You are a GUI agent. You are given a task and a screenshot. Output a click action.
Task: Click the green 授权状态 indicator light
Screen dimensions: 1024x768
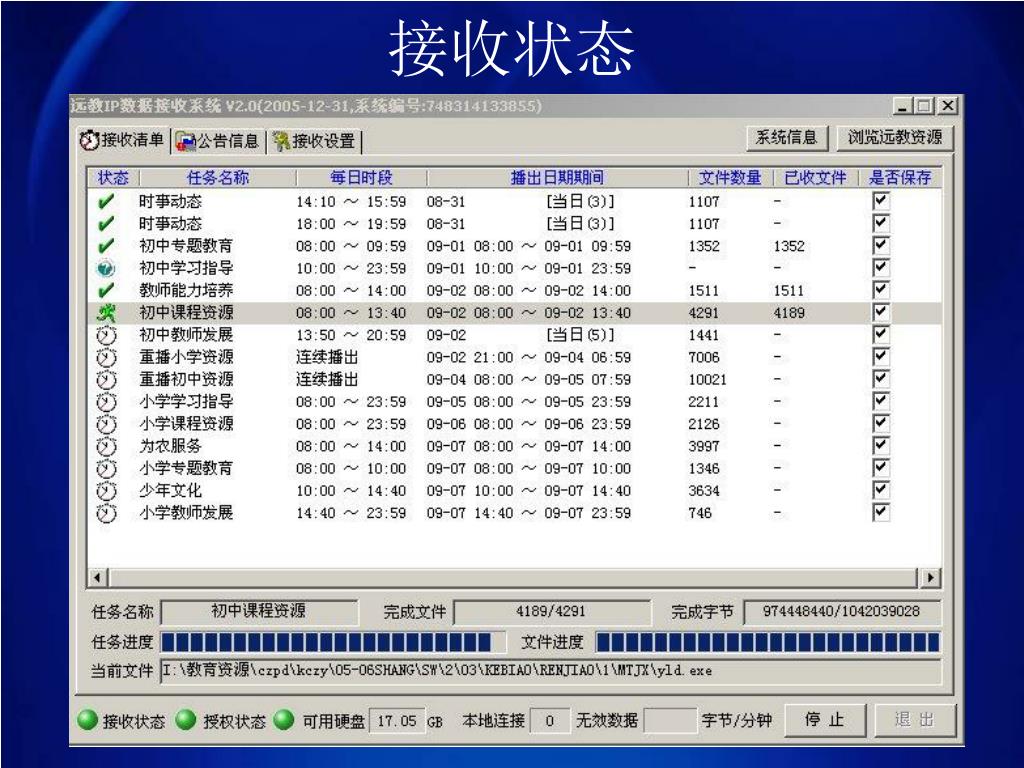tap(187, 720)
